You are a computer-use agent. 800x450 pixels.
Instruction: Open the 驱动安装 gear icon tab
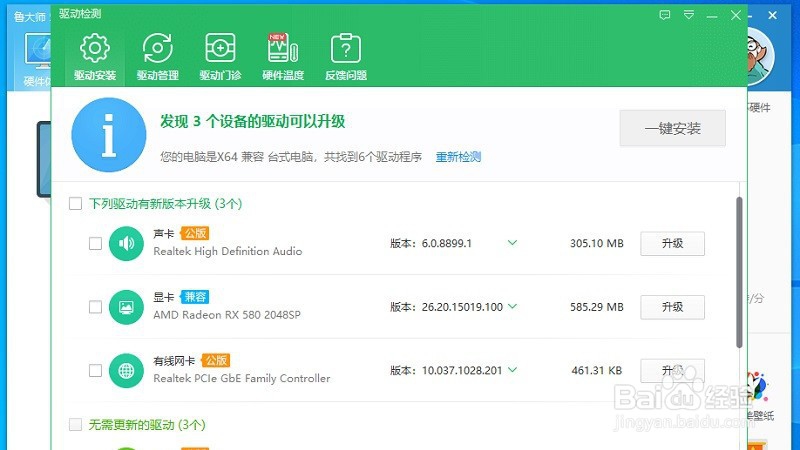point(95,57)
